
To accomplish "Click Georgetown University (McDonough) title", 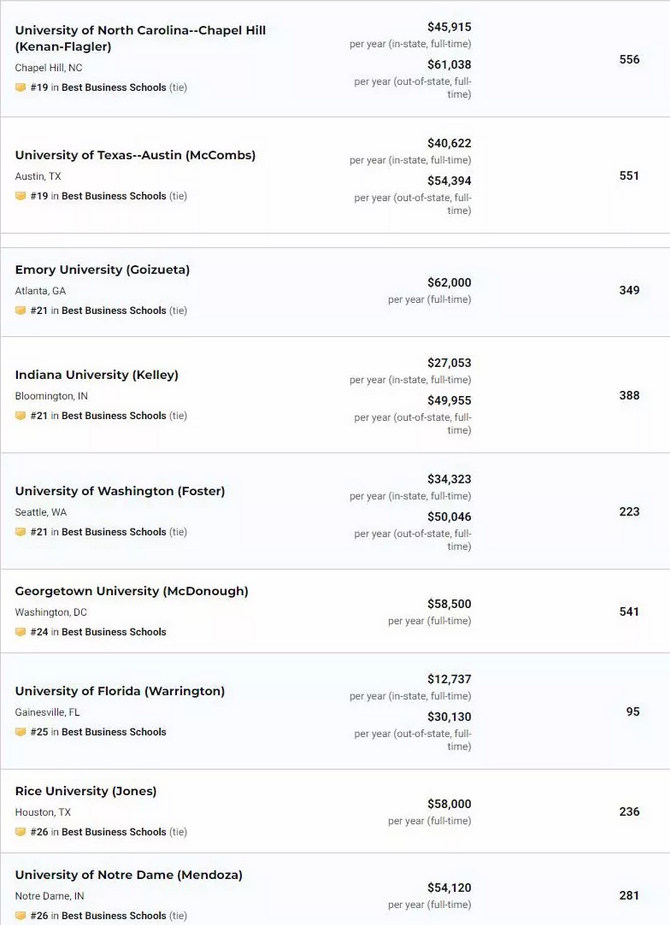I will (132, 591).
